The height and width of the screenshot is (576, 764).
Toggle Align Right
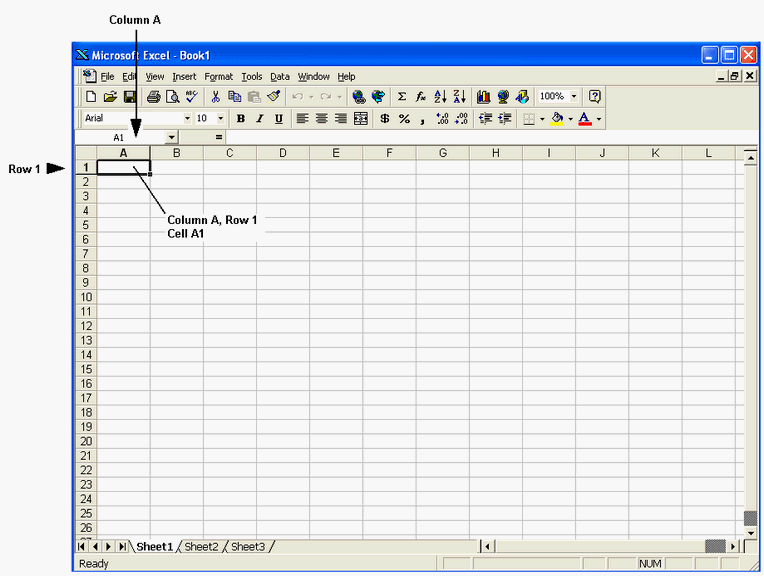[x=341, y=118]
